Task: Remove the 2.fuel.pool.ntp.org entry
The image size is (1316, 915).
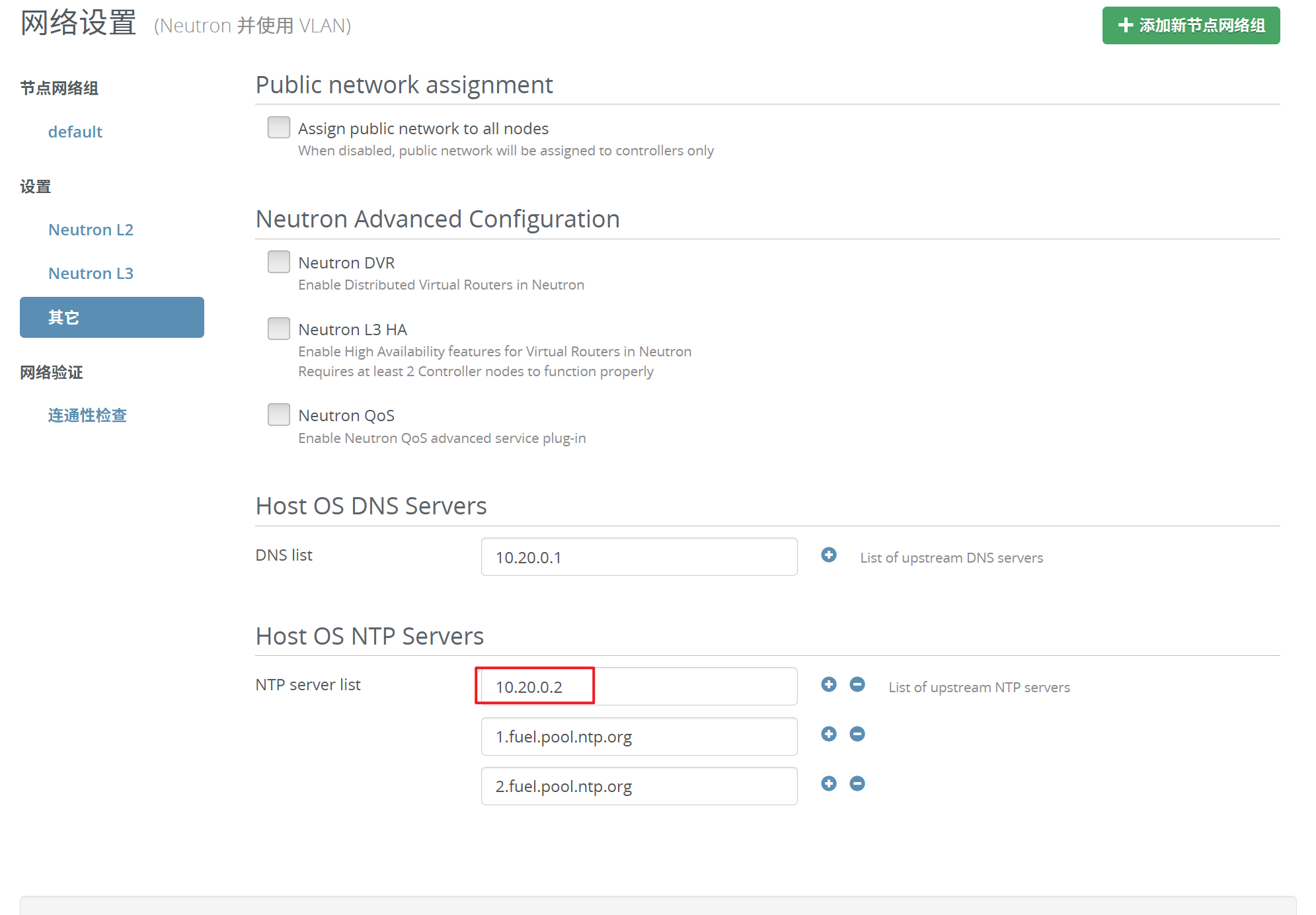Action: [x=857, y=783]
